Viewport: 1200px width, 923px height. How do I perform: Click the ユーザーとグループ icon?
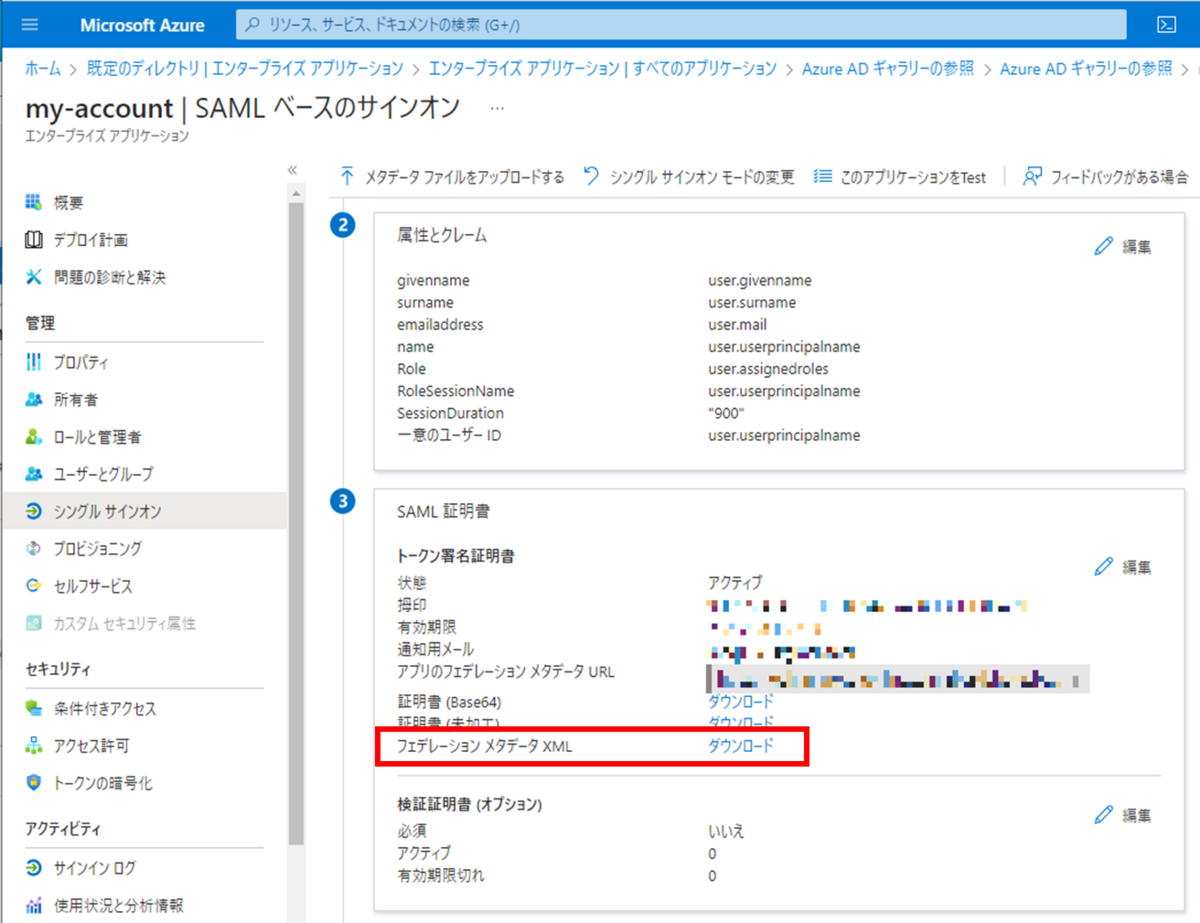pyautogui.click(x=34, y=474)
